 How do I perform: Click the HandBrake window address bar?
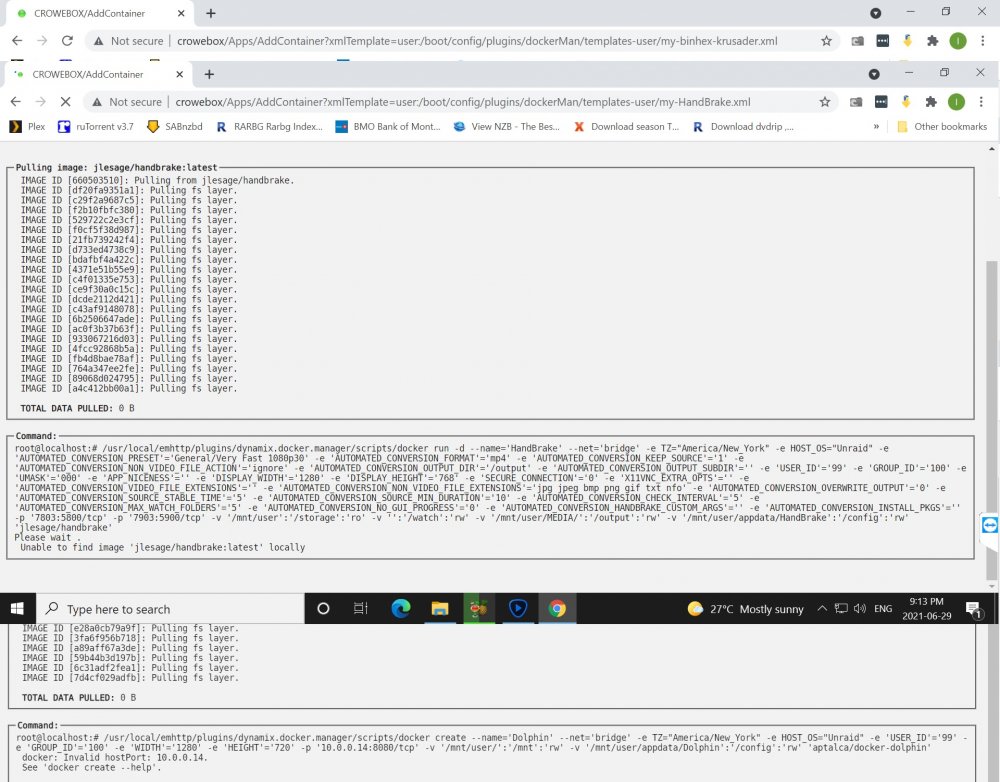462,102
